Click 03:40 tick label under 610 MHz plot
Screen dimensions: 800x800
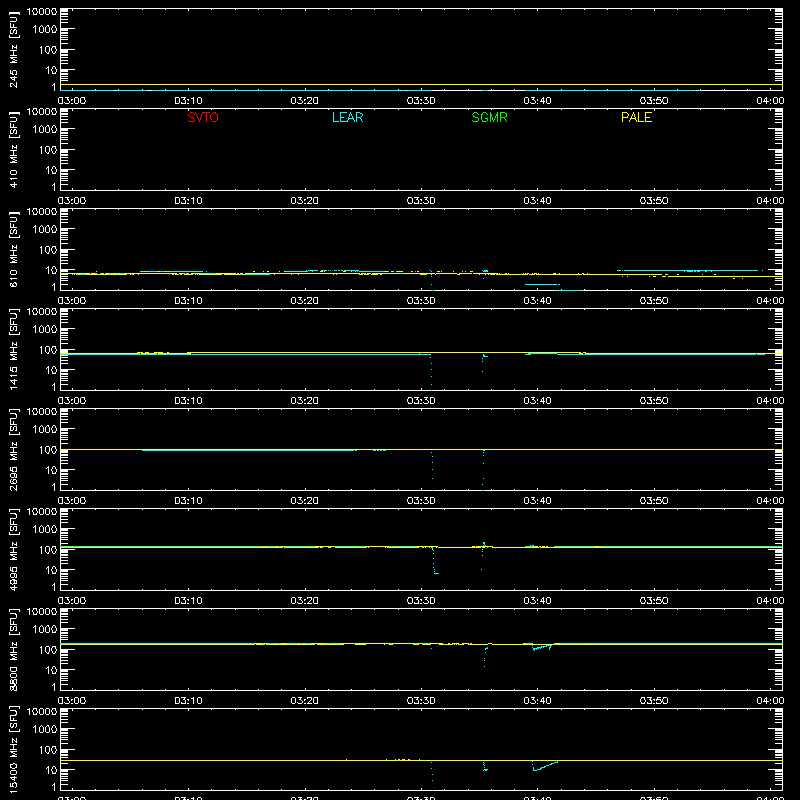pyautogui.click(x=537, y=301)
